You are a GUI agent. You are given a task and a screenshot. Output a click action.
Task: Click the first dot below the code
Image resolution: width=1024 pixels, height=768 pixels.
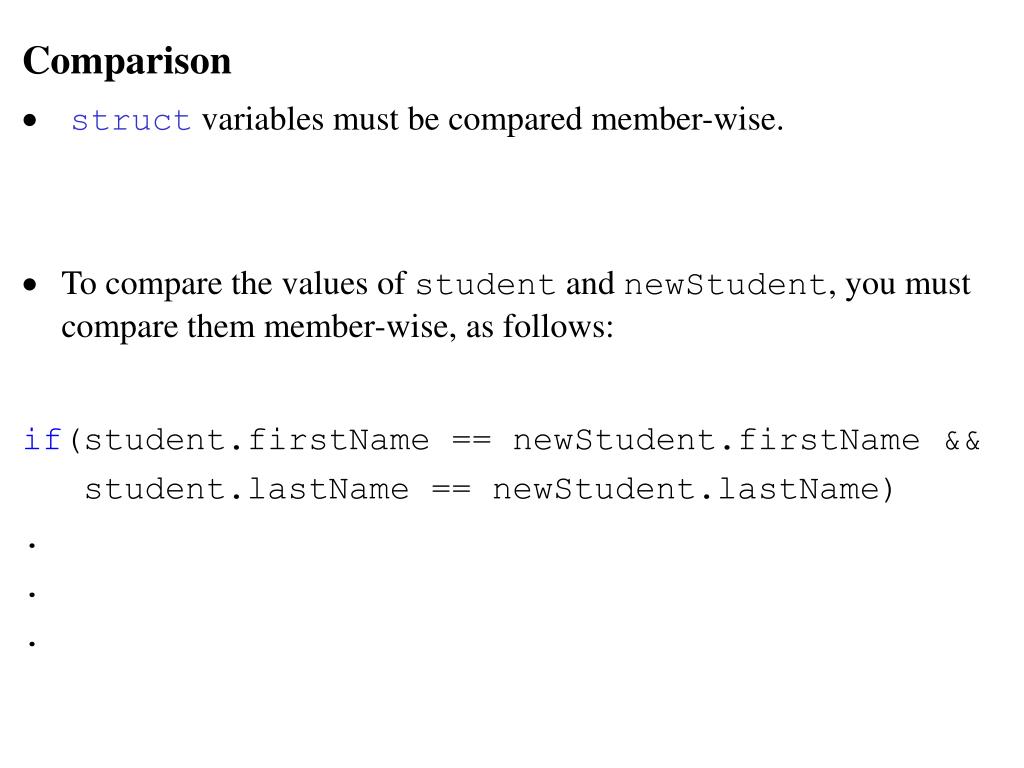(32, 545)
